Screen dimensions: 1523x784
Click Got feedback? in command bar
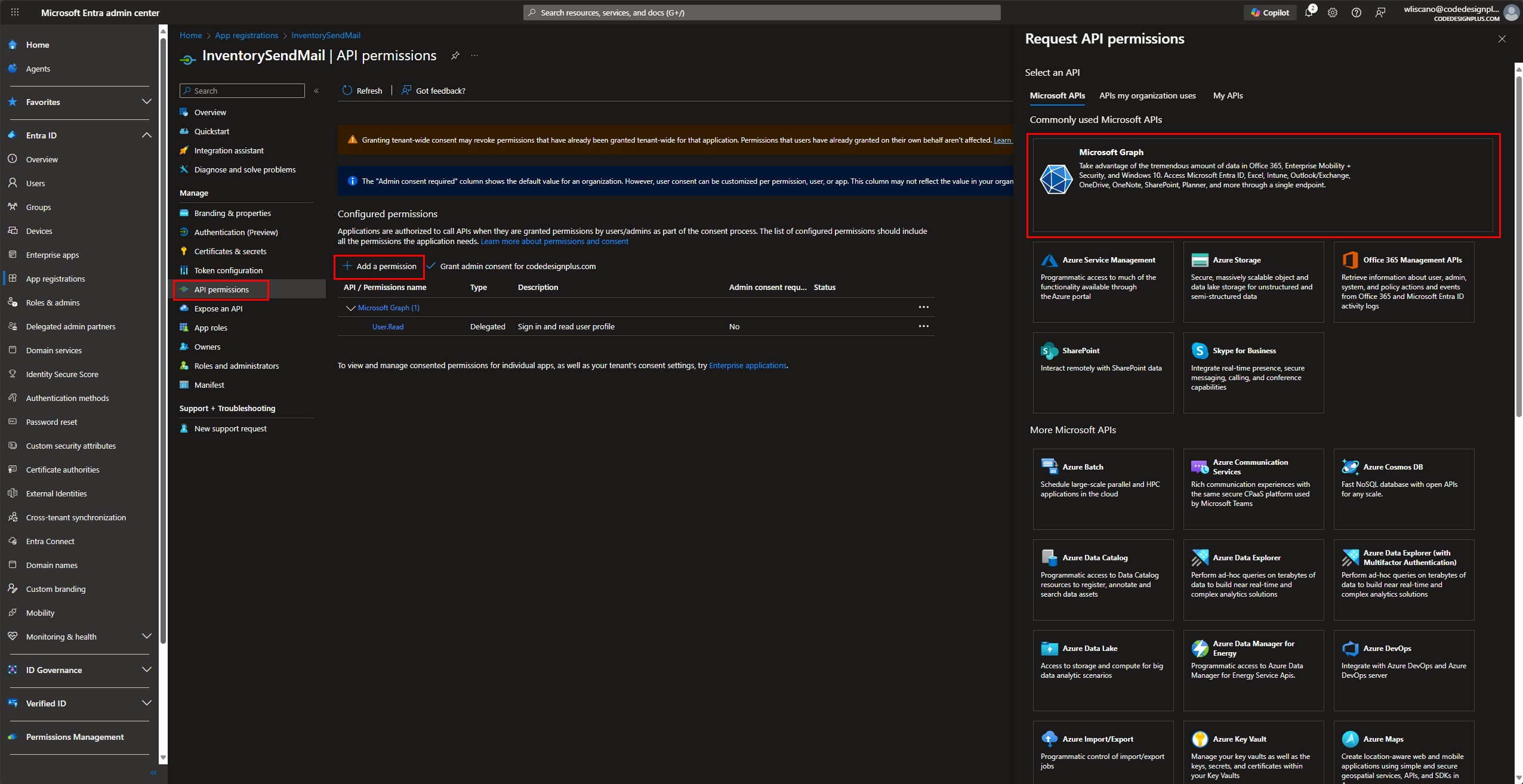click(x=433, y=91)
